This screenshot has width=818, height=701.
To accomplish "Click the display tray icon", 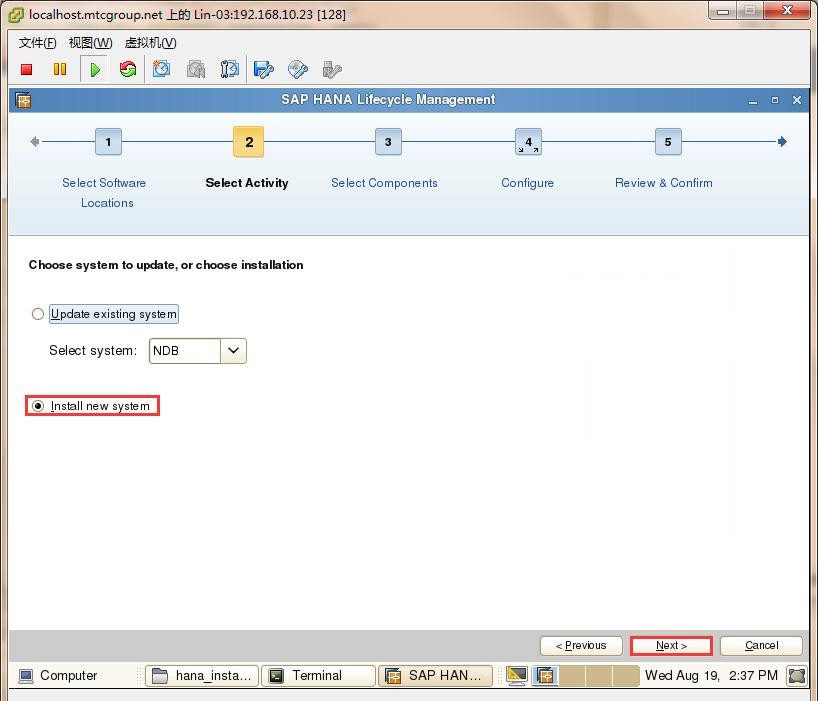I will pyautogui.click(x=517, y=675).
